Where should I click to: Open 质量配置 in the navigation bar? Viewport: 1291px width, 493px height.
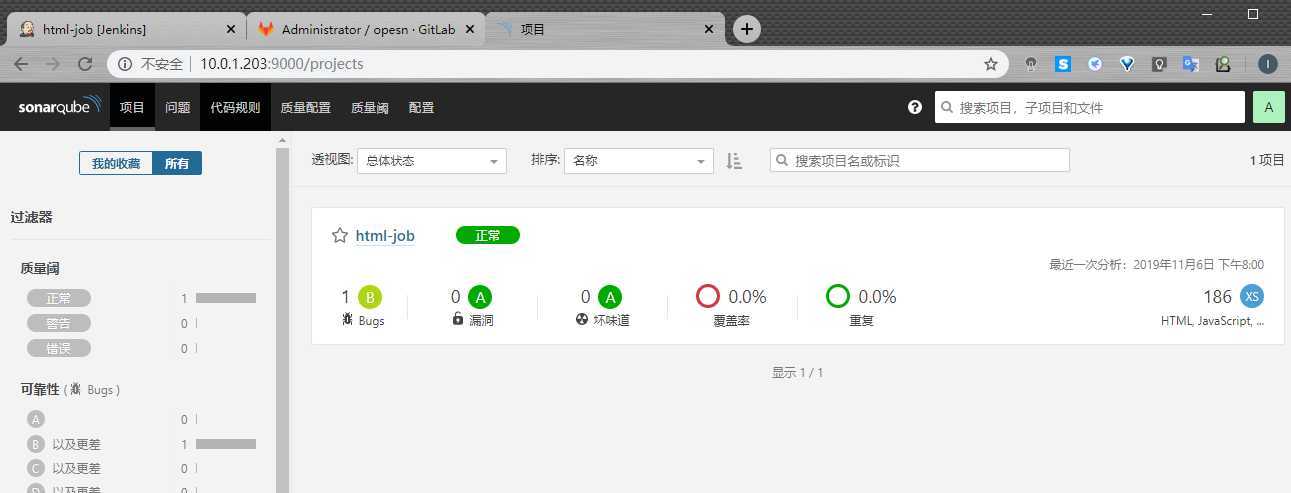305,107
